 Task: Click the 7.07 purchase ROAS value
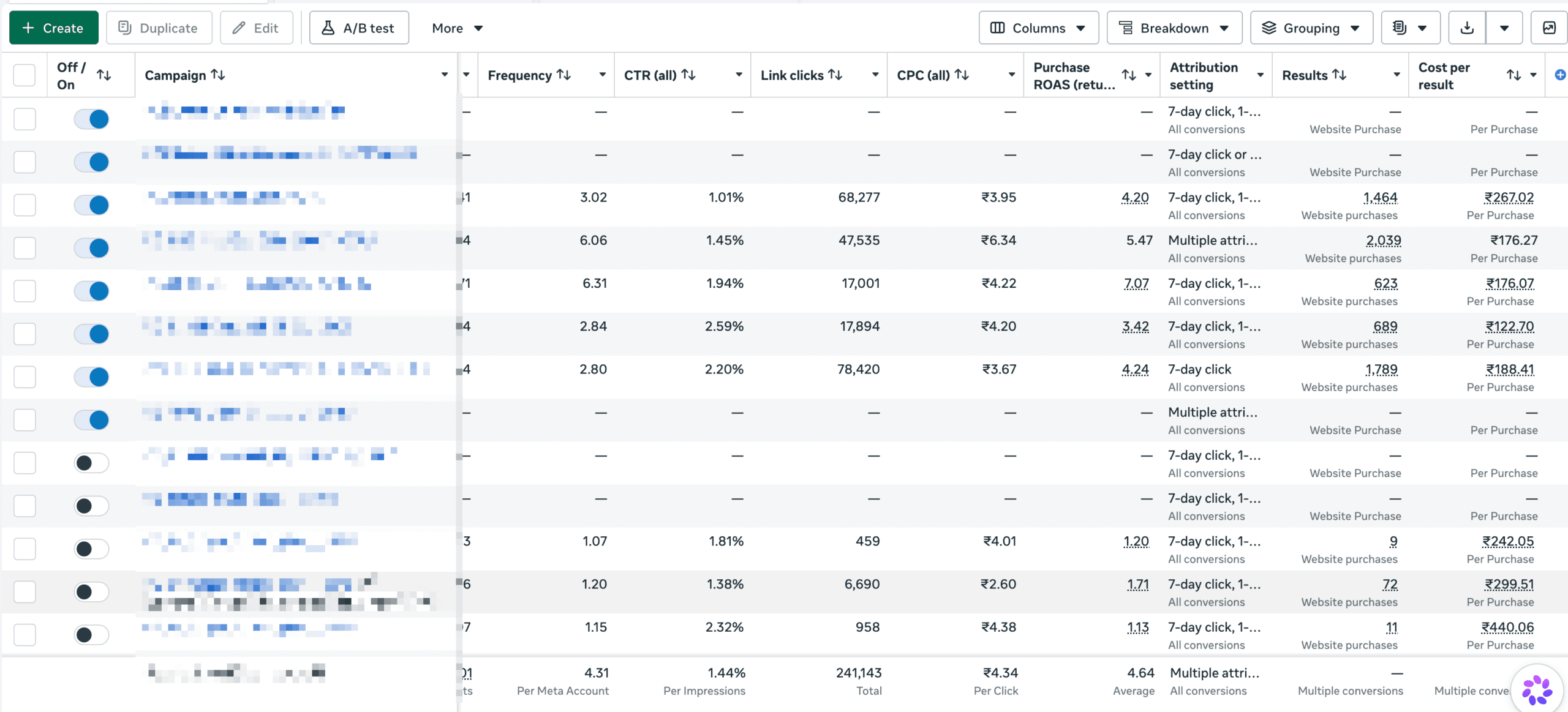click(1136, 283)
